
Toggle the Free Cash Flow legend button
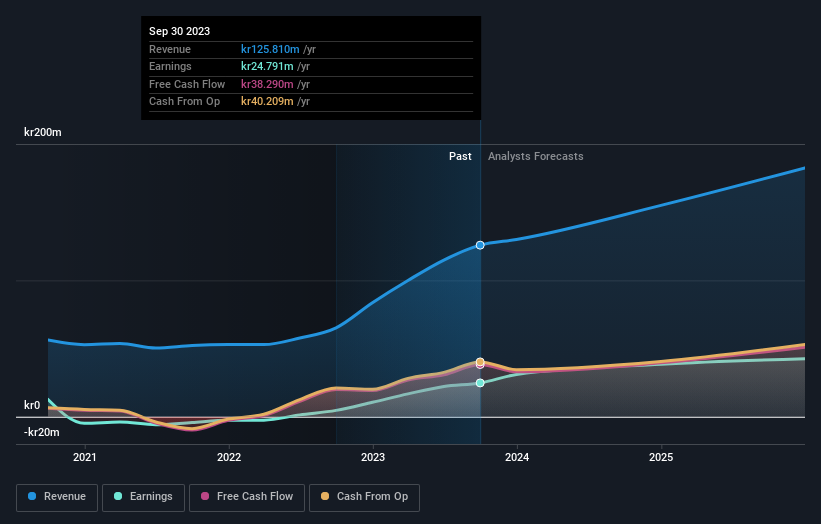coord(247,497)
